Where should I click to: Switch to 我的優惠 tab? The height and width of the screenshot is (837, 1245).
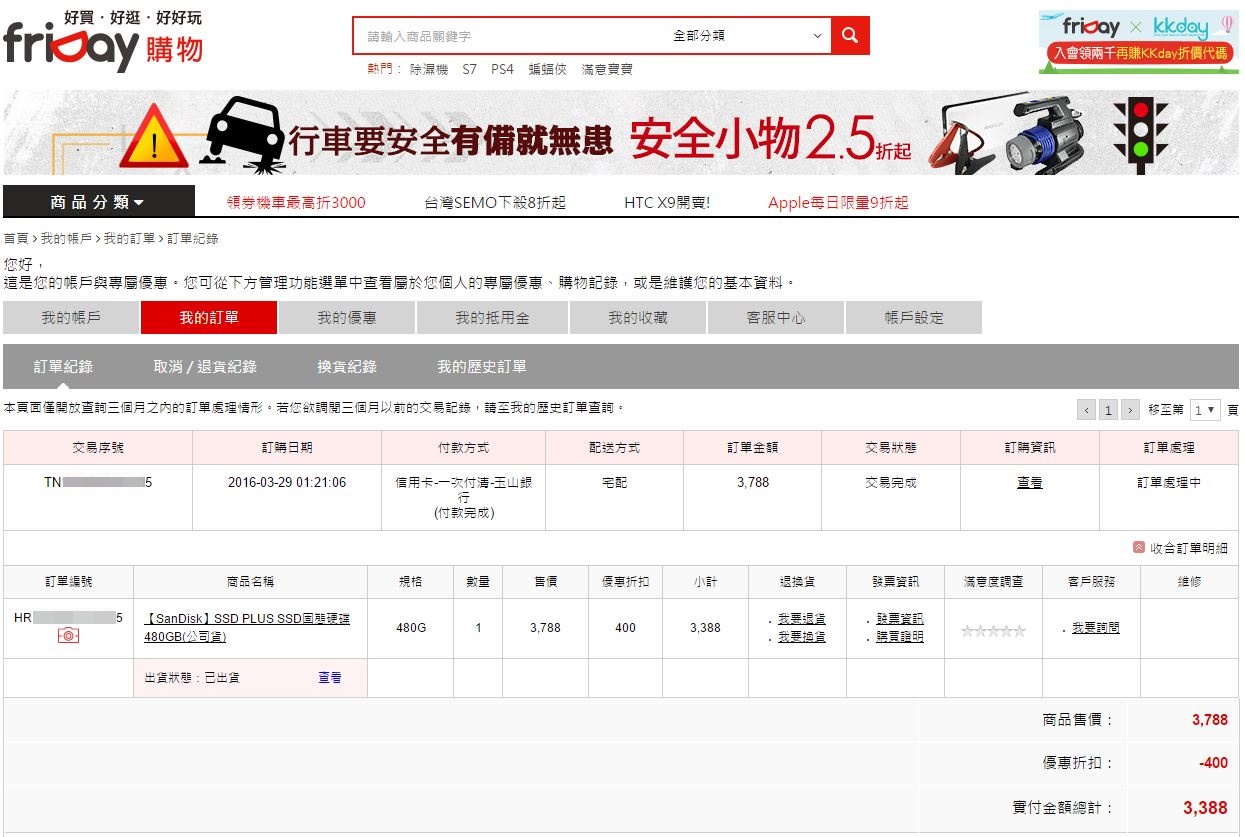click(x=346, y=318)
